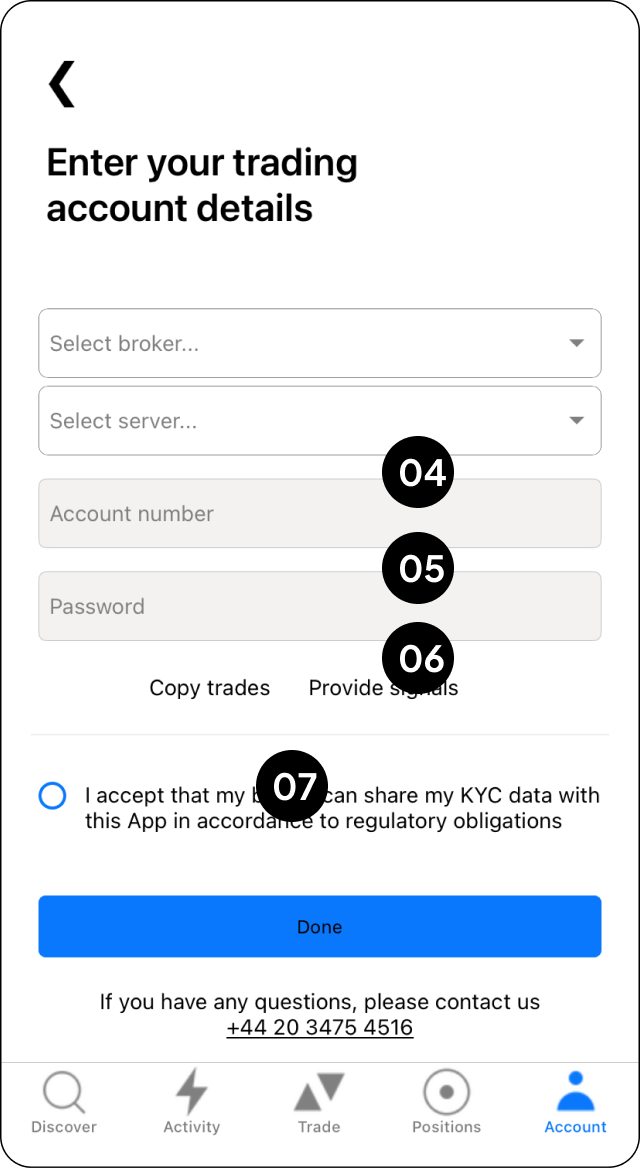The width and height of the screenshot is (640, 1168).
Task: Open the Select broker dropdown
Action: (x=300, y=343)
